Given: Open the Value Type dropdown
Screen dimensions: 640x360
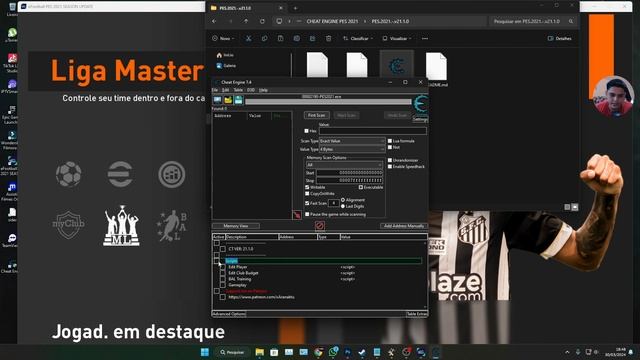Looking at the screenshot, I should [352, 149].
